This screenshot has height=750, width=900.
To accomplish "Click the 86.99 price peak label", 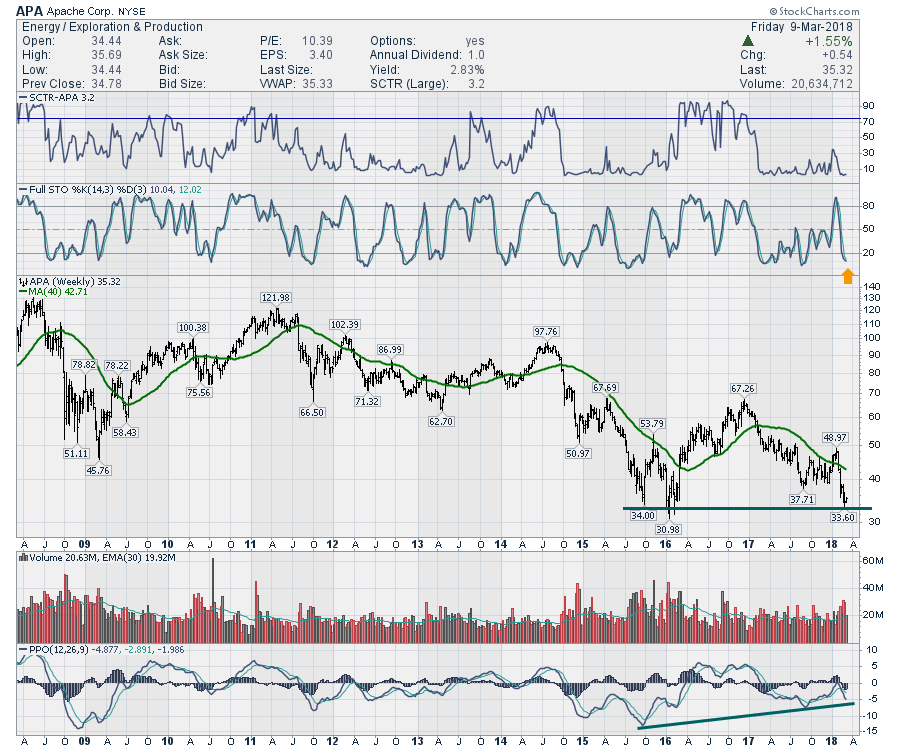I will (390, 350).
